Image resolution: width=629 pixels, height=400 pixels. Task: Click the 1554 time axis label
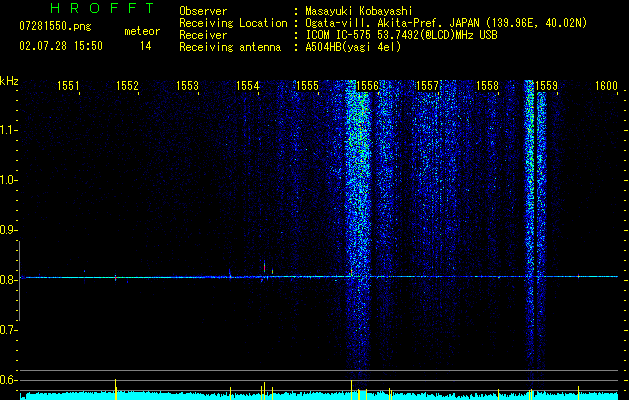click(x=248, y=85)
